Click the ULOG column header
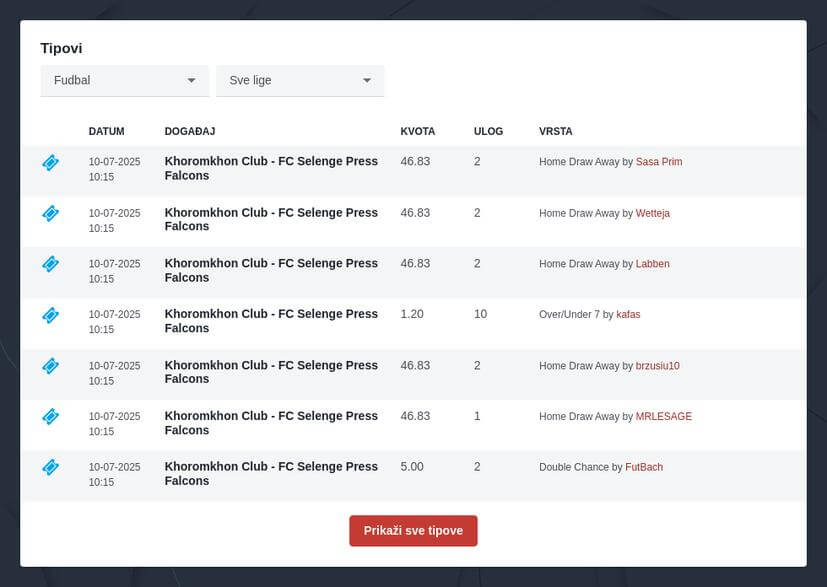This screenshot has height=587, width=827. pos(488,131)
